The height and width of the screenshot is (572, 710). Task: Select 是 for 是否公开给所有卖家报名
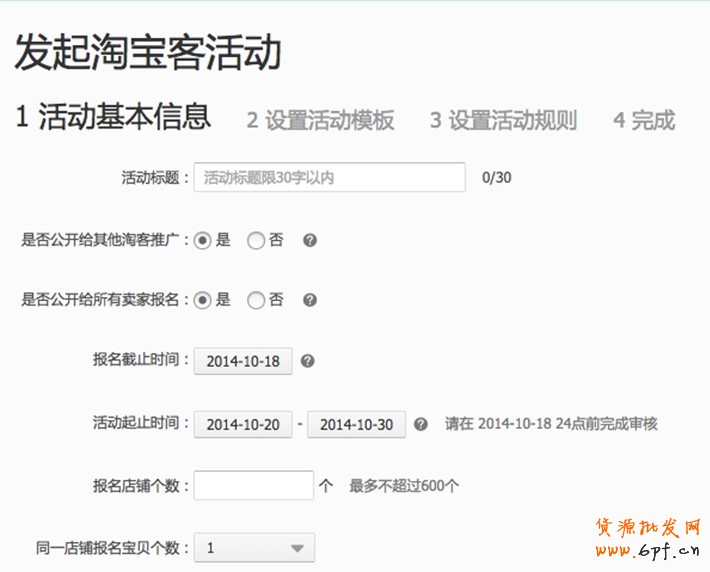pyautogui.click(x=202, y=300)
